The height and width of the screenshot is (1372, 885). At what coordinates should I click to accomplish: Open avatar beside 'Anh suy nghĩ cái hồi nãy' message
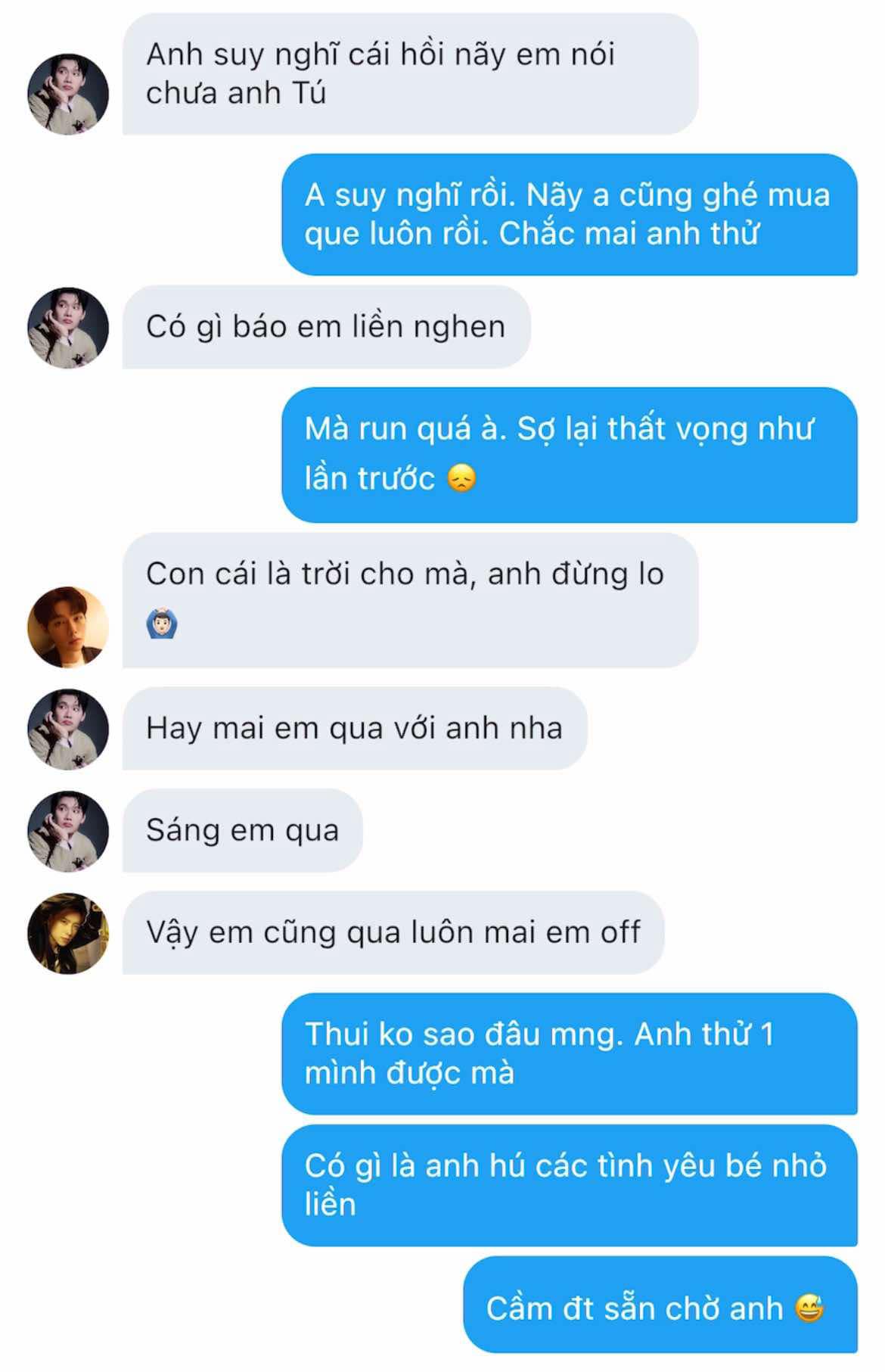(68, 94)
